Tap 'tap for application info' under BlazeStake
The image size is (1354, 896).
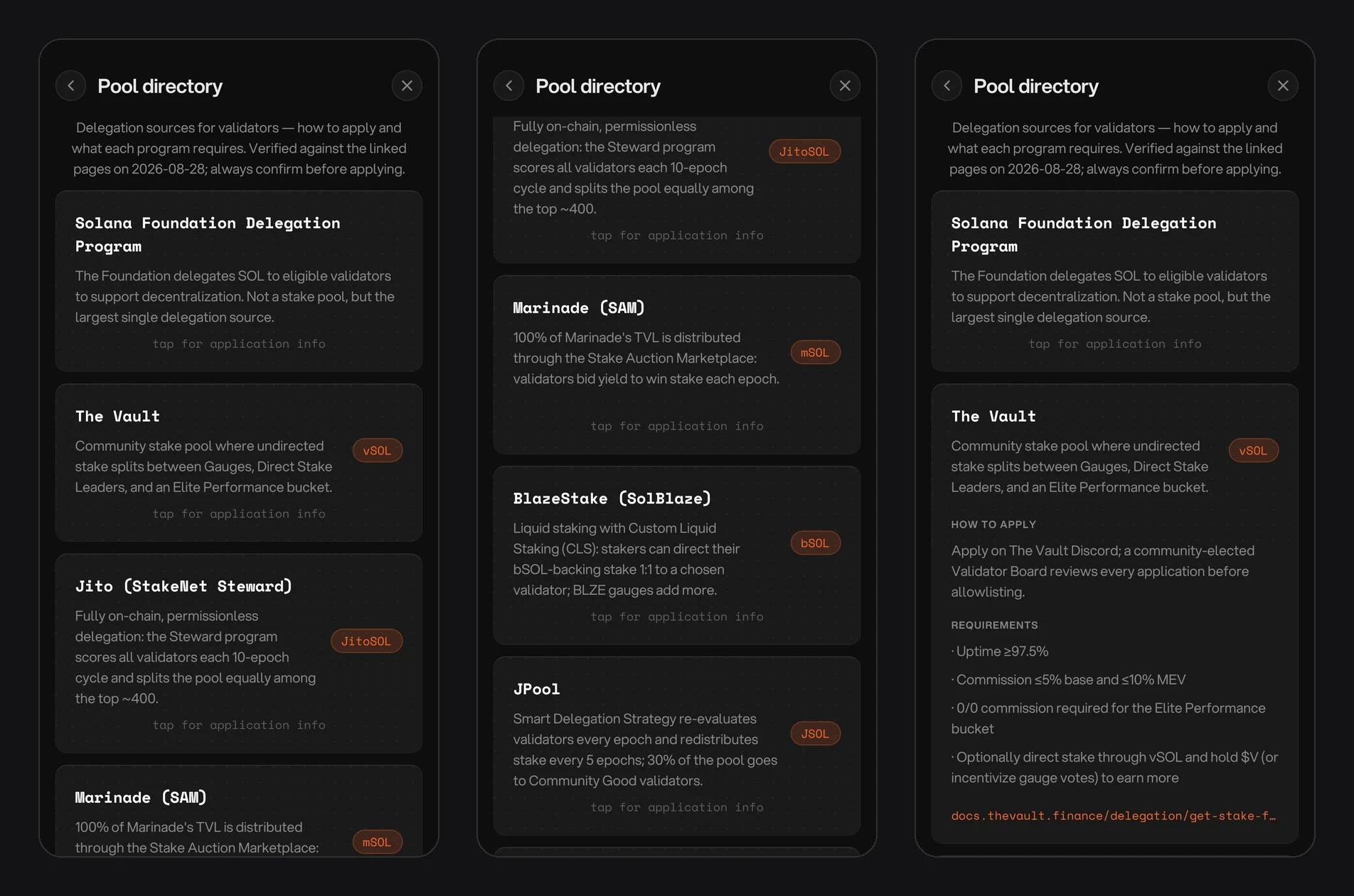677,617
